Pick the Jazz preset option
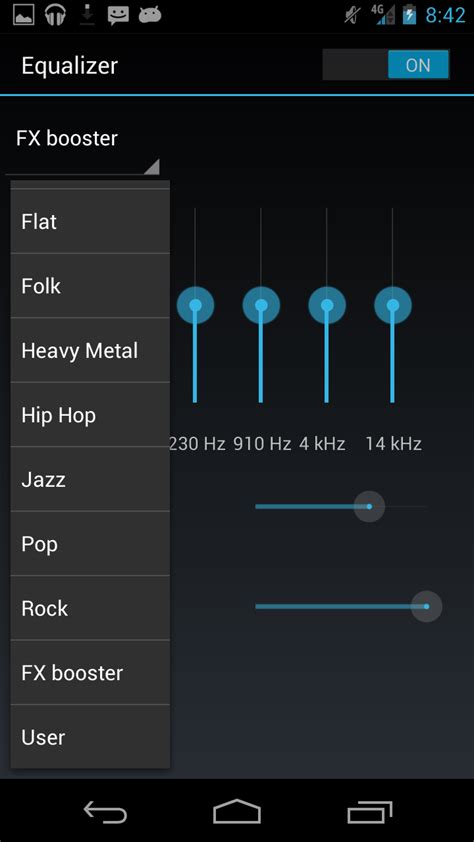This screenshot has width=474, height=842. pos(90,480)
